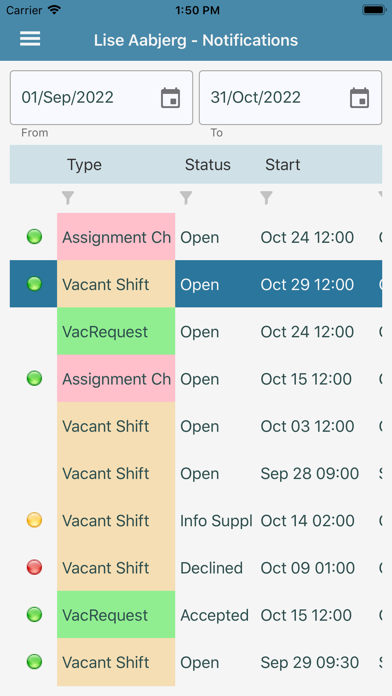
Task: Click yellow status dot on Info Suppl row
Action: coord(34,520)
